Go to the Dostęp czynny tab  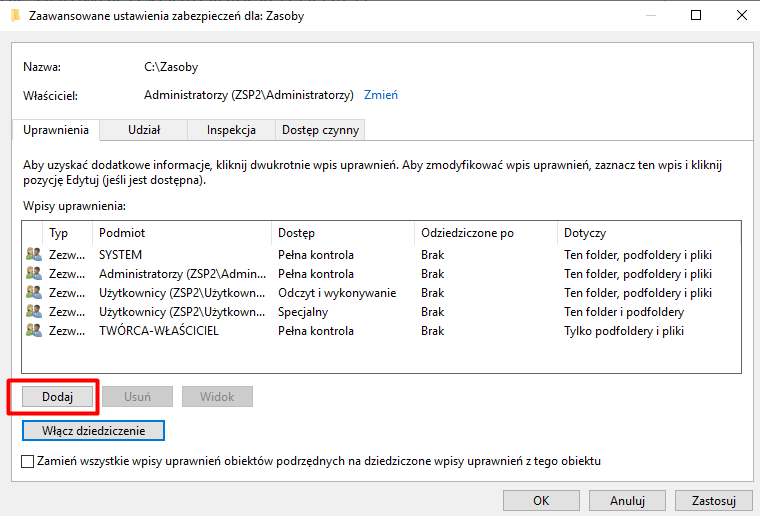click(319, 130)
